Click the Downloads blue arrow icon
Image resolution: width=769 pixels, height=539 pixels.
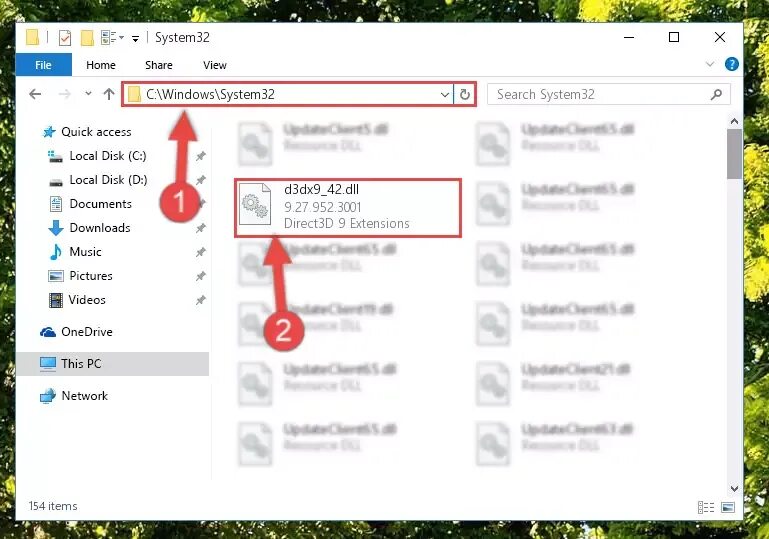pyautogui.click(x=55, y=228)
